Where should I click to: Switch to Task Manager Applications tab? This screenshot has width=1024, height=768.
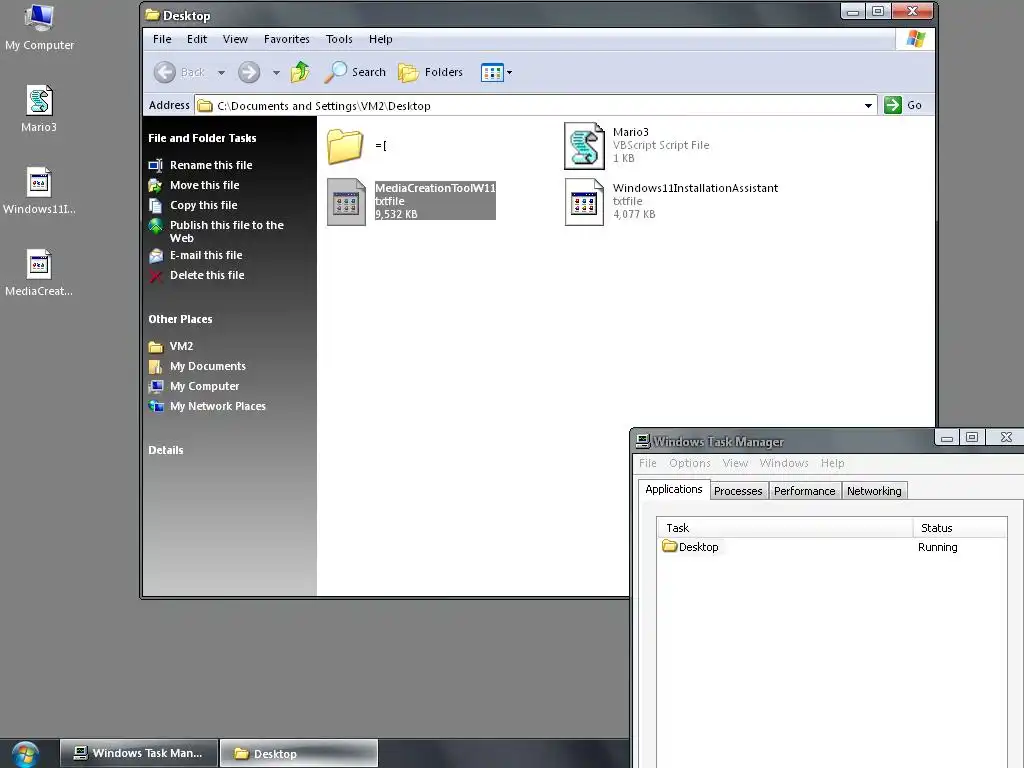coord(674,489)
